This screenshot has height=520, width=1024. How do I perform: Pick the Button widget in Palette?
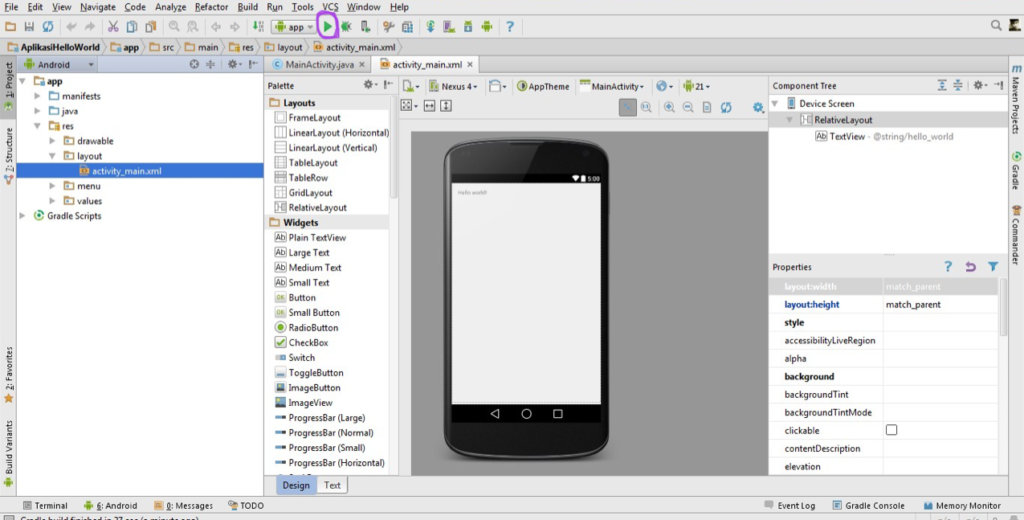pos(302,298)
